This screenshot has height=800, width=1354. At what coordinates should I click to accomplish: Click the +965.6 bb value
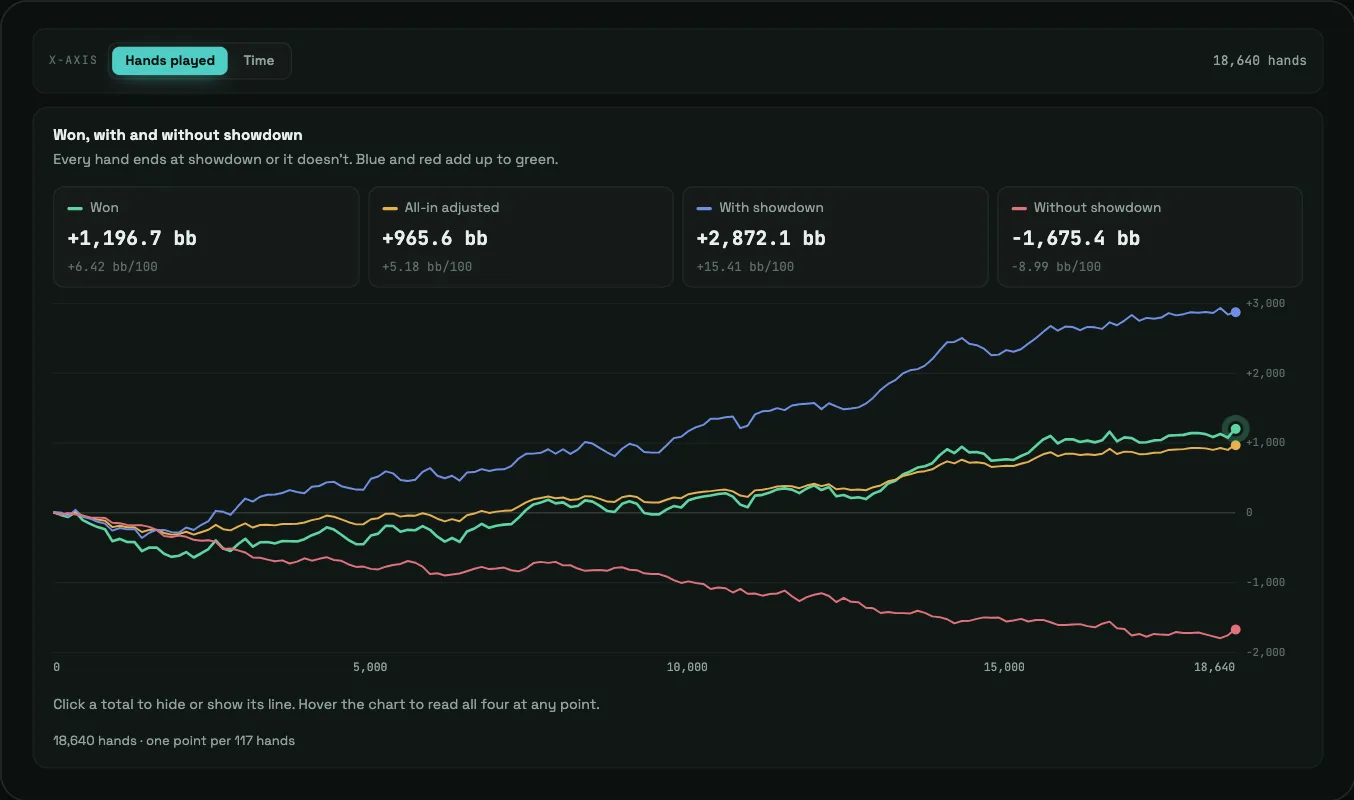435,238
